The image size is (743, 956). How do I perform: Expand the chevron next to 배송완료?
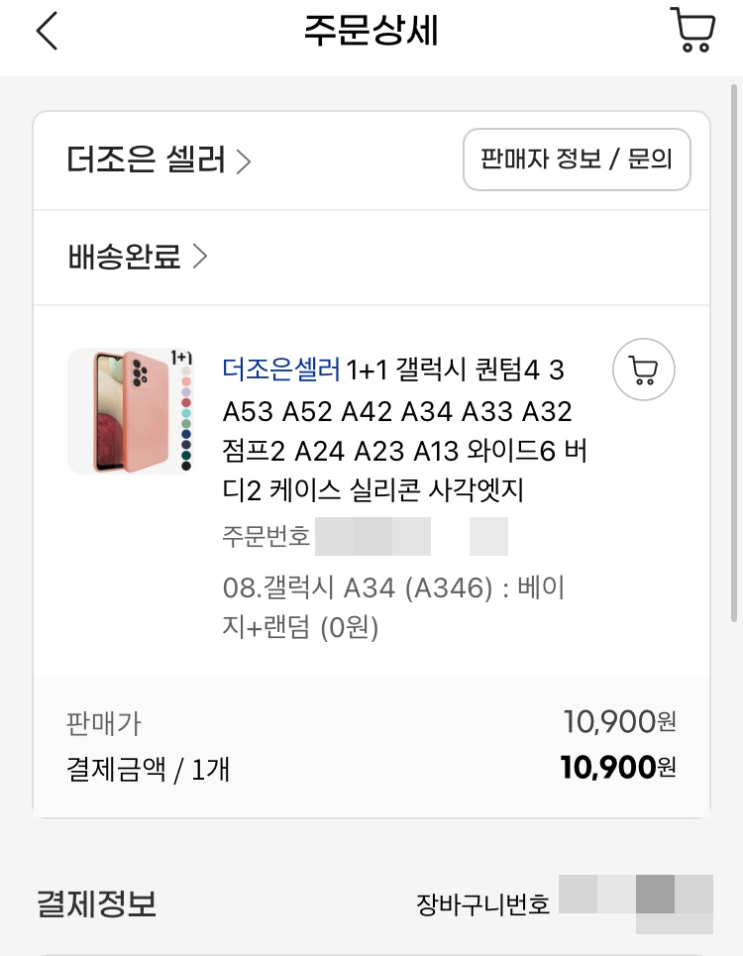(x=199, y=258)
